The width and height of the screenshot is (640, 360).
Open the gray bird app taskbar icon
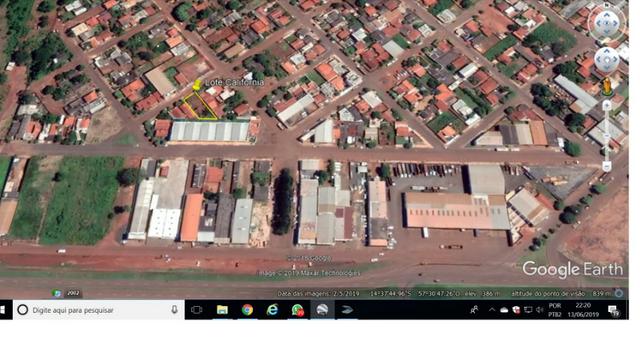point(347,310)
